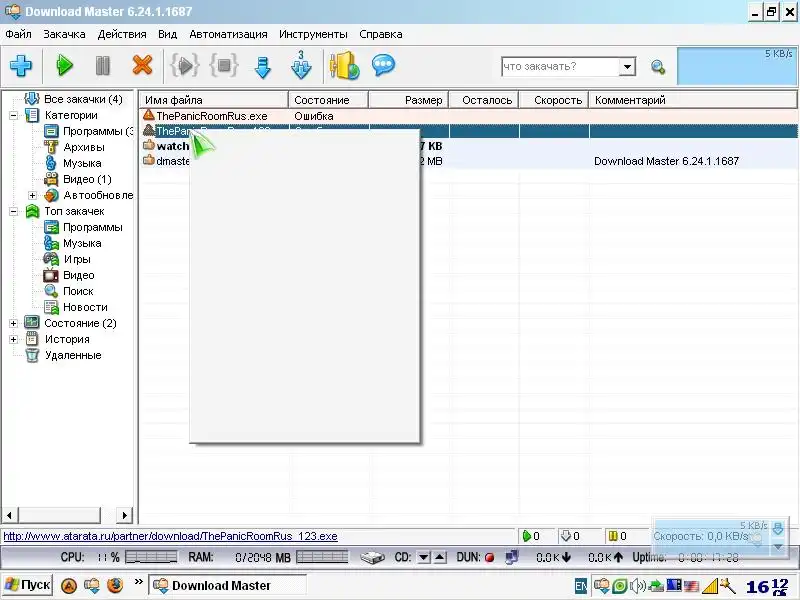Select Видео (1) category

pyautogui.click(x=87, y=179)
